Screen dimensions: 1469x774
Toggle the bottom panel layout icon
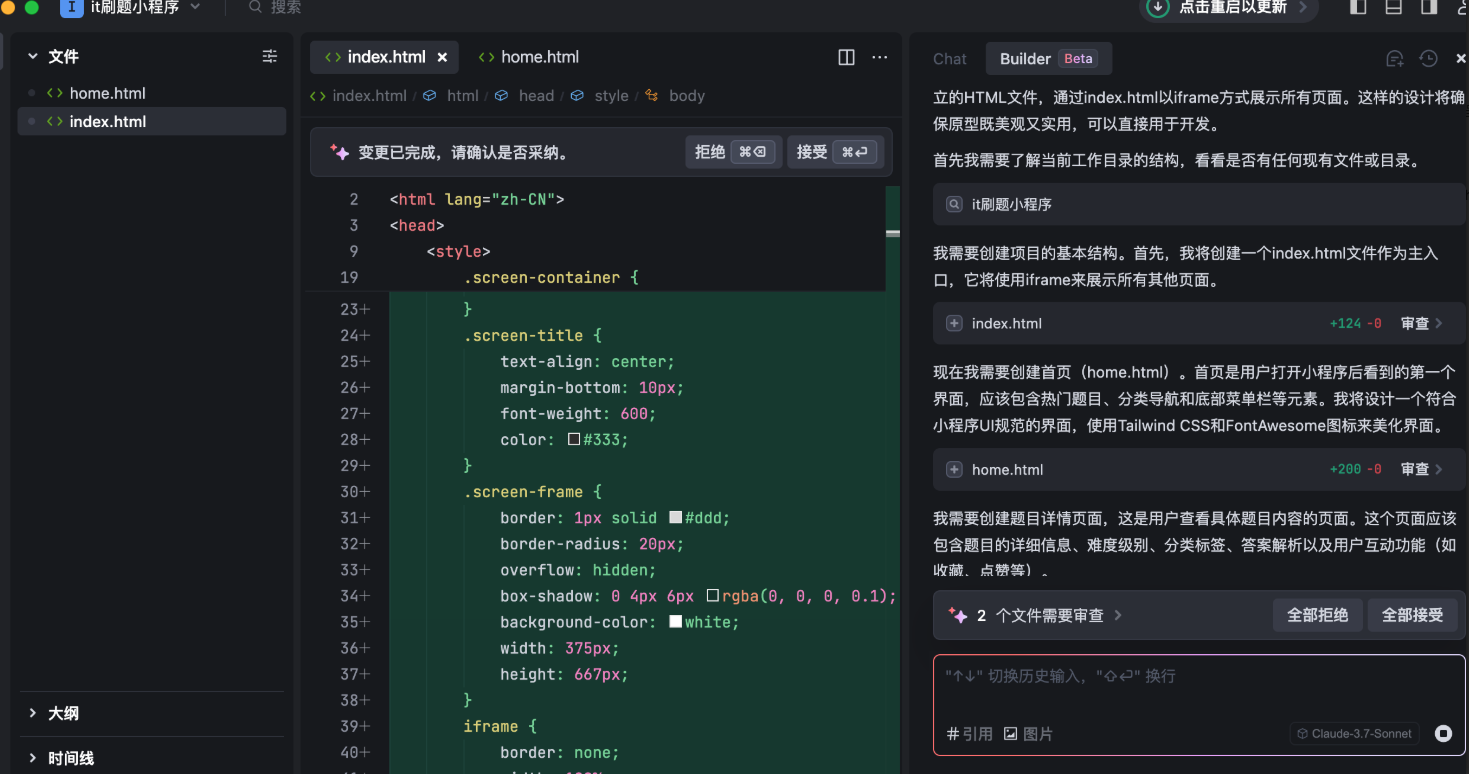pos(1393,7)
